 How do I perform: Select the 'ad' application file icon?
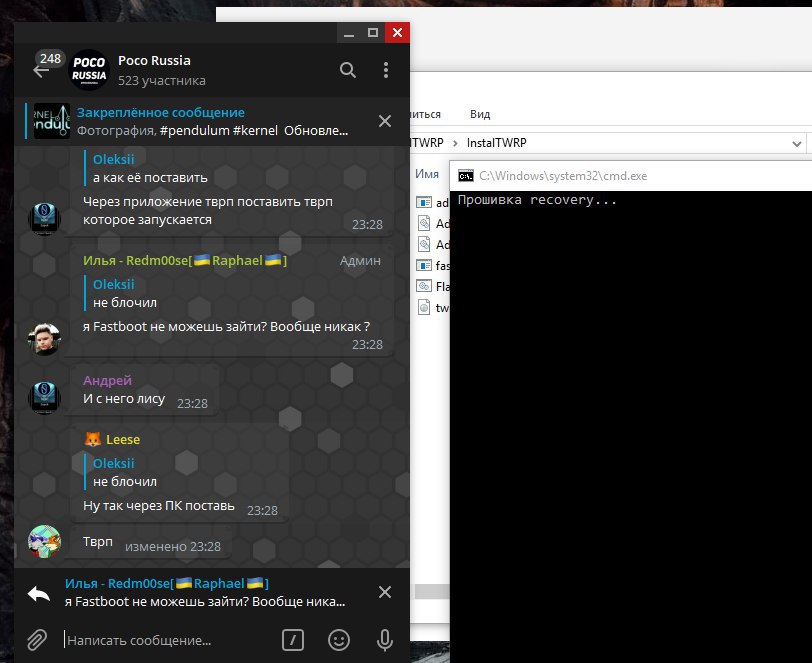[x=424, y=202]
